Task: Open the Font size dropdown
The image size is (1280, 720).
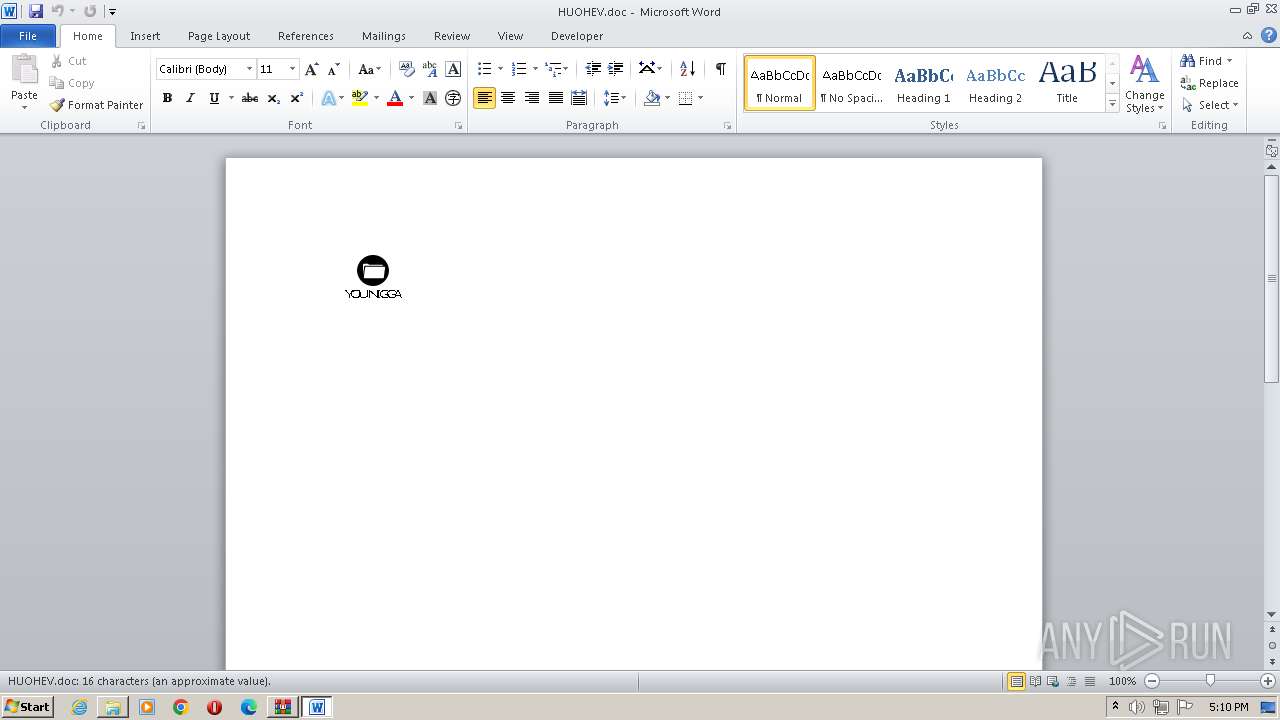Action: coord(292,69)
